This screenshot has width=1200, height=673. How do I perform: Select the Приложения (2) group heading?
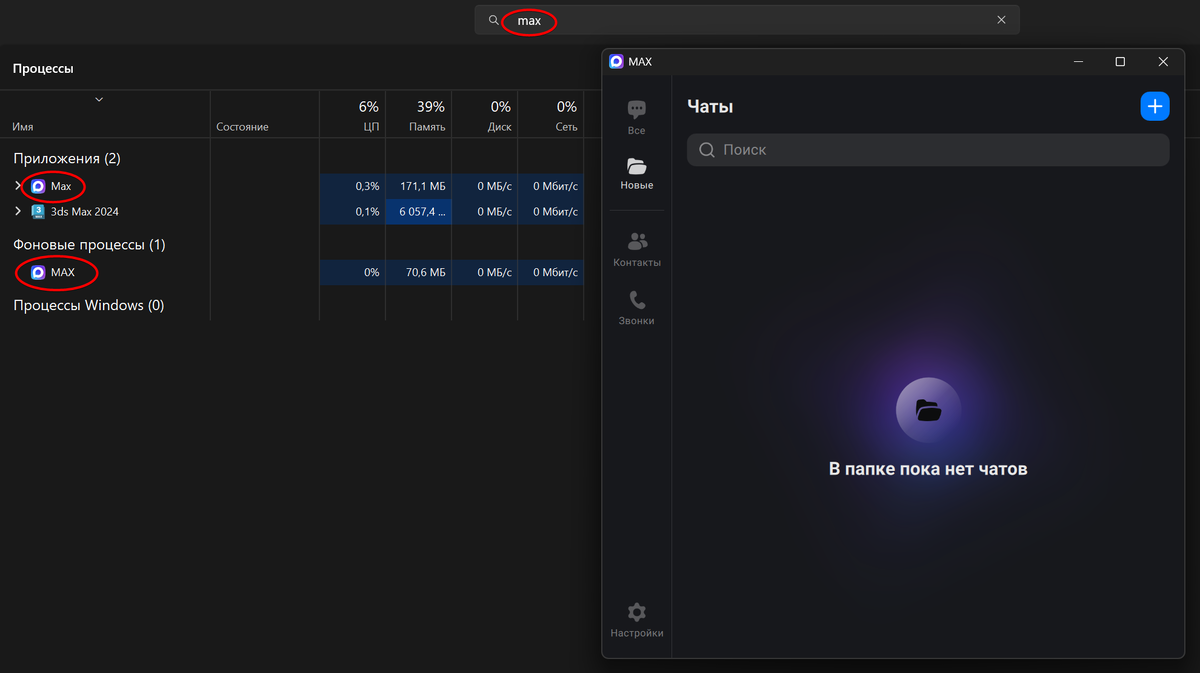tap(67, 158)
